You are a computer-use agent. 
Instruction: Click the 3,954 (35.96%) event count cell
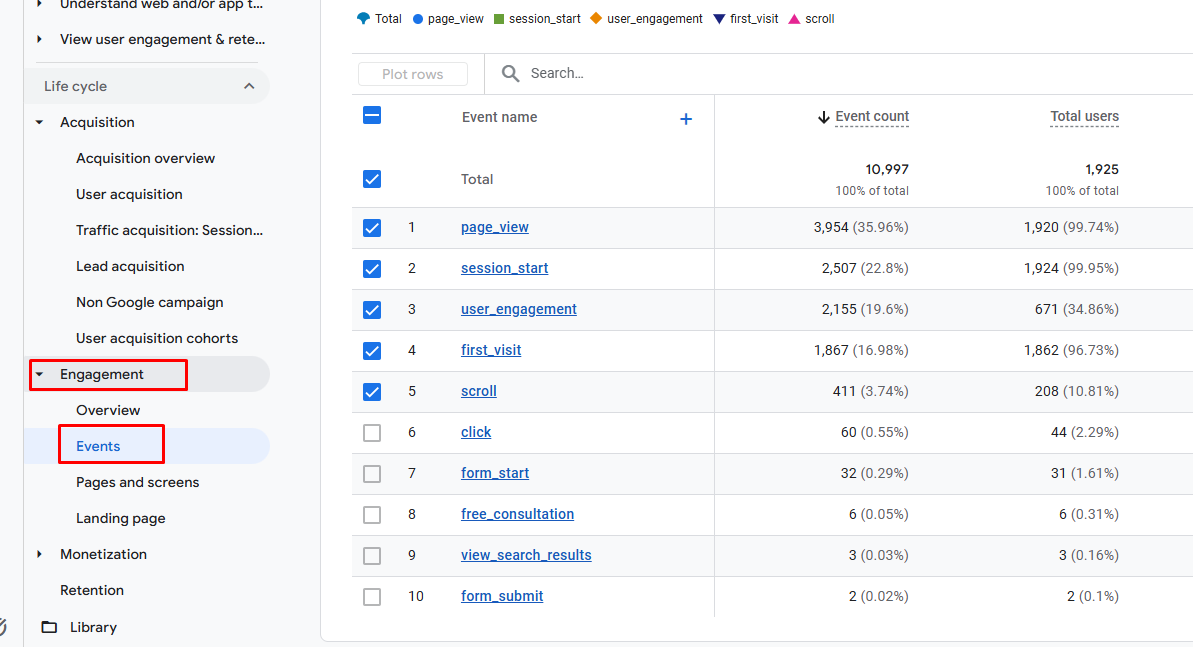[x=861, y=228]
